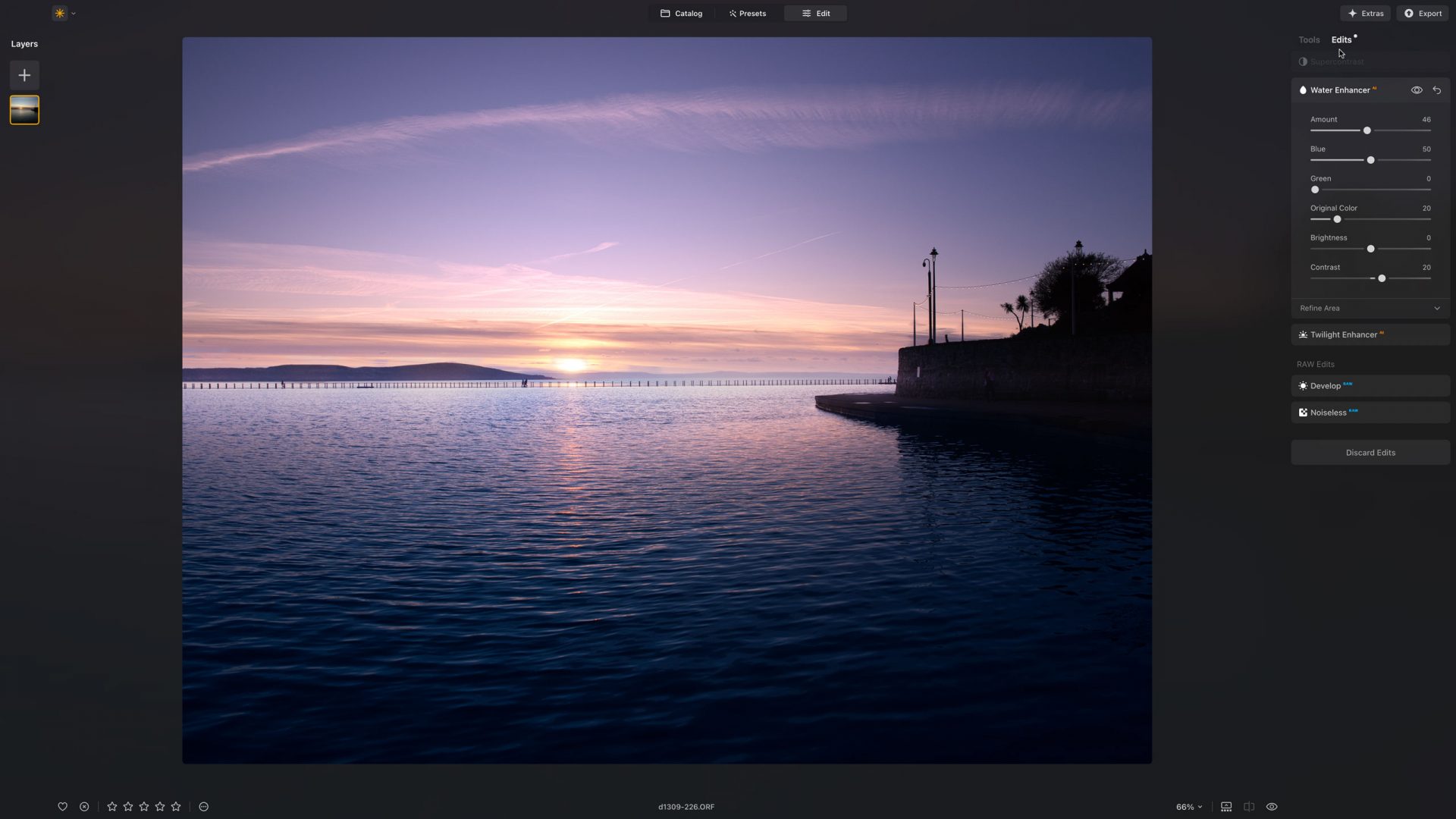Adjust the Amount slider in Water Enhancer

pyautogui.click(x=1367, y=130)
